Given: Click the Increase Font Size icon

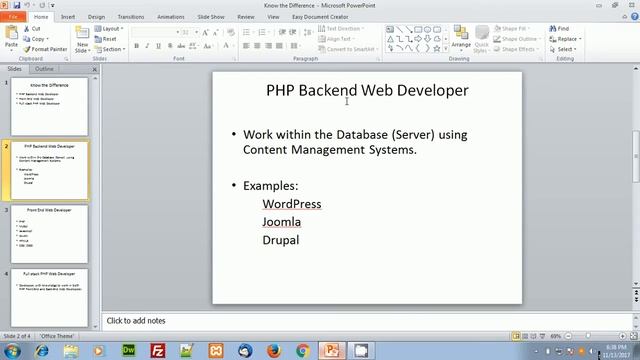Looking at the screenshot, I should pos(205,32).
